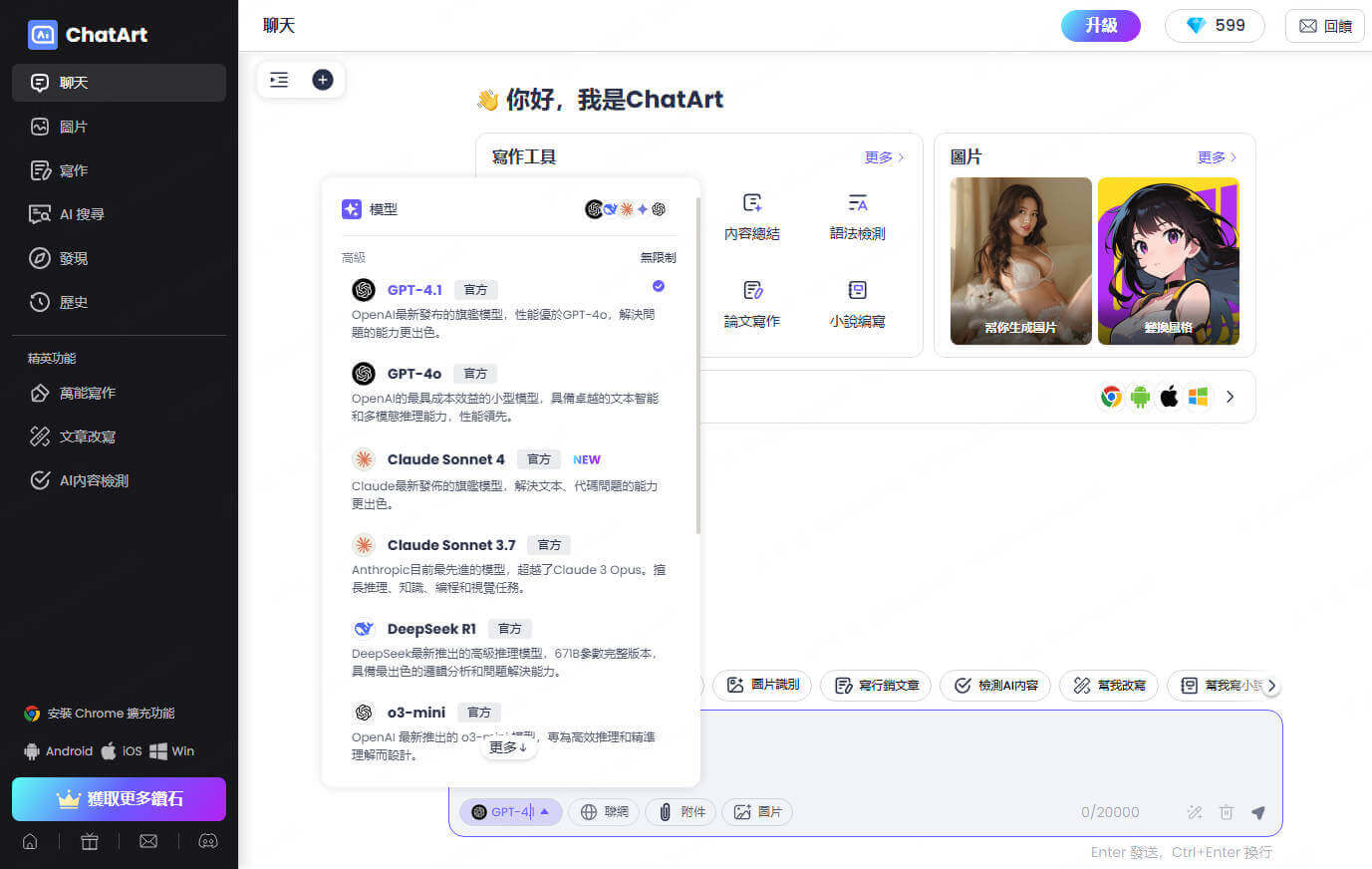
Task: Select the o3-mini model
Action: [508, 732]
